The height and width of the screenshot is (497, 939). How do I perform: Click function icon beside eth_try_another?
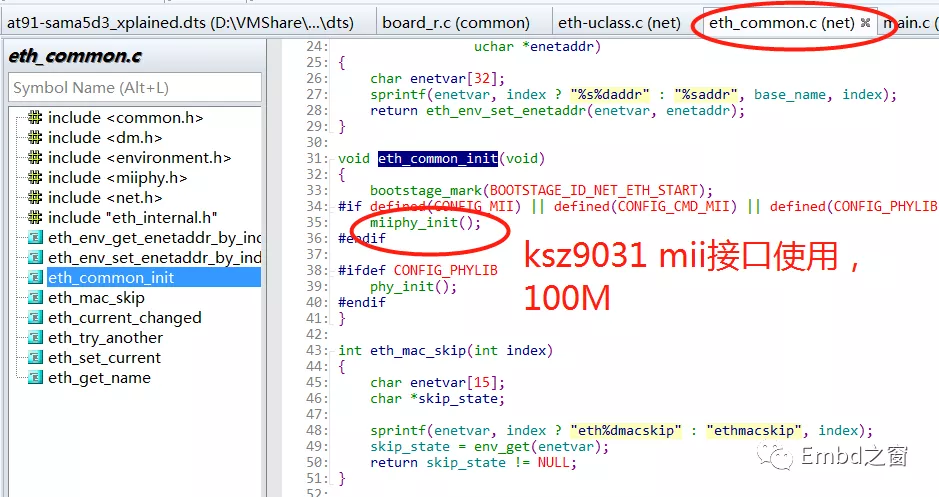click(35, 338)
